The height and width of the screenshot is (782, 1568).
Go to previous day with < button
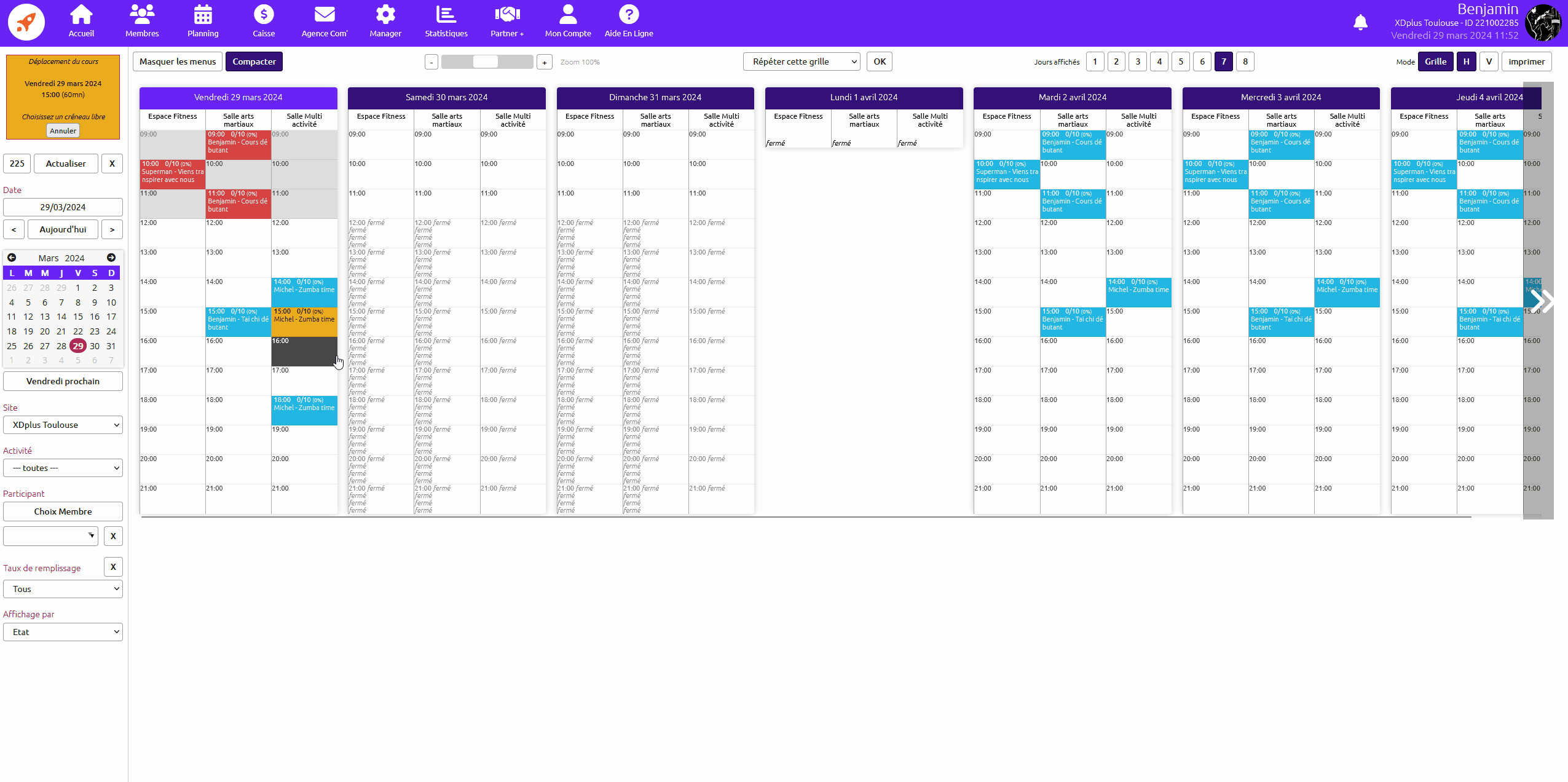tap(14, 229)
